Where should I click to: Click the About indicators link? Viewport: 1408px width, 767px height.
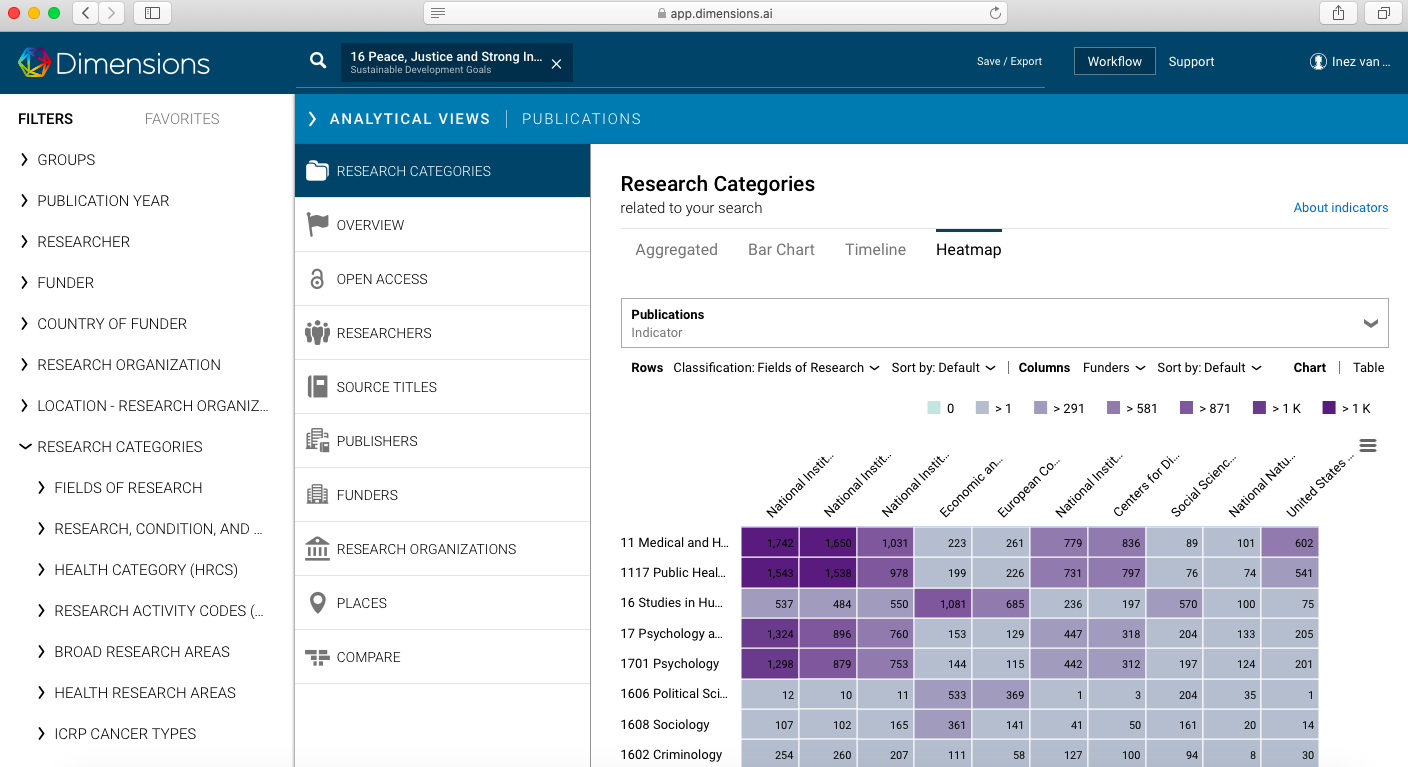(x=1341, y=207)
